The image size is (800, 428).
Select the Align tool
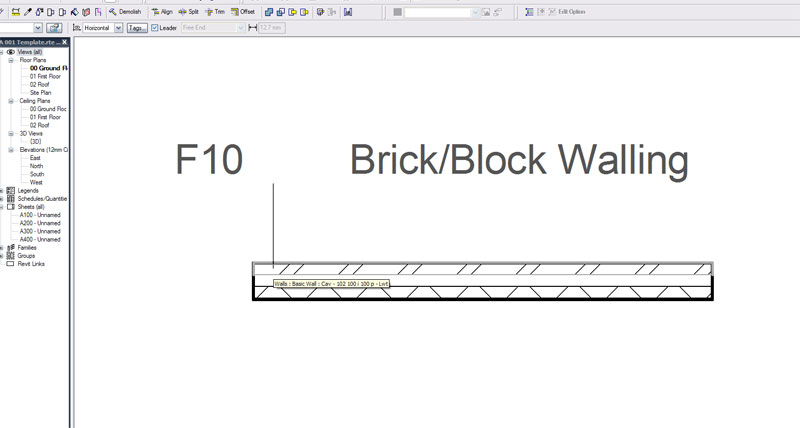click(162, 12)
